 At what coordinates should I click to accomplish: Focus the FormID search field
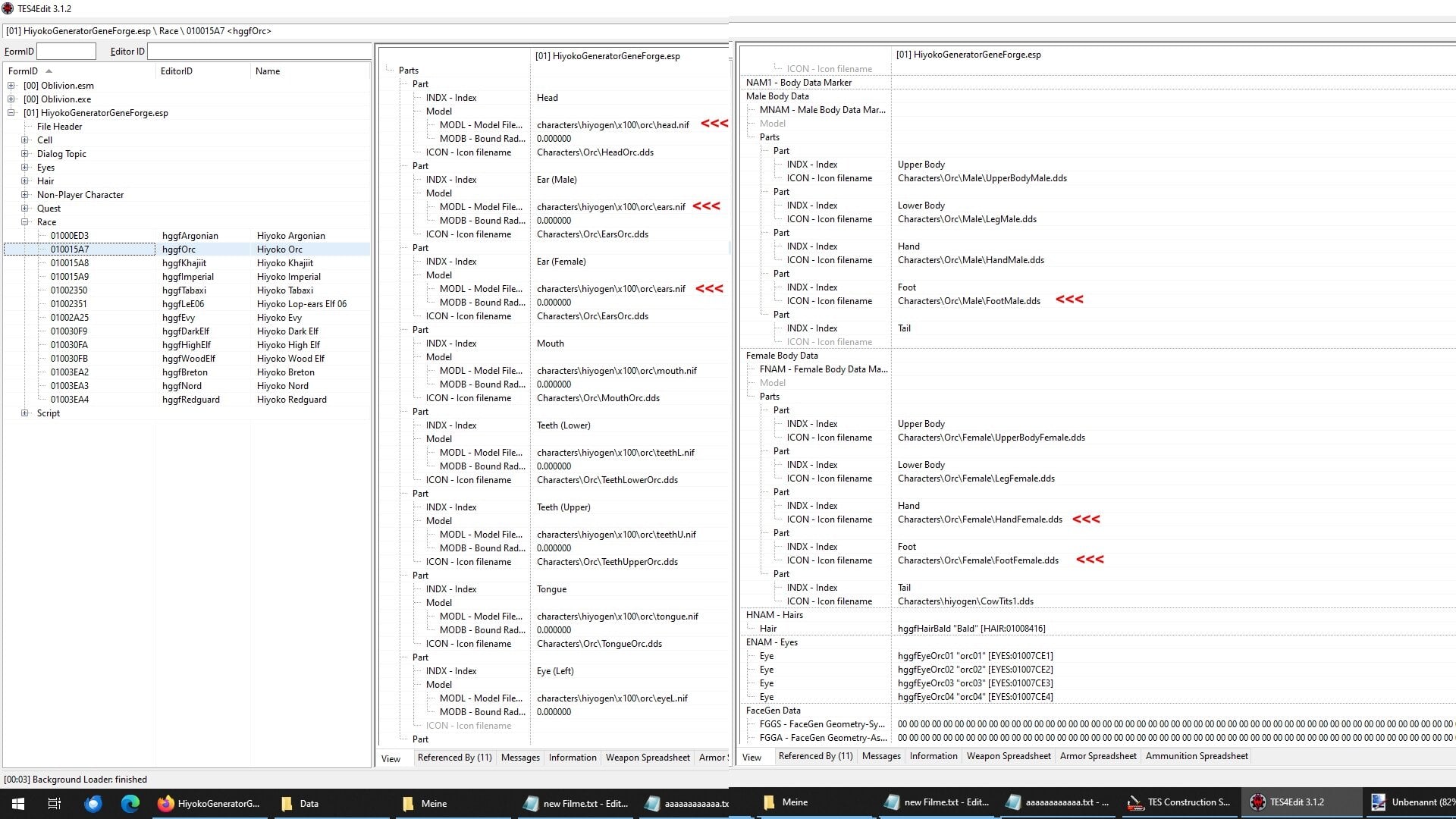coord(67,52)
